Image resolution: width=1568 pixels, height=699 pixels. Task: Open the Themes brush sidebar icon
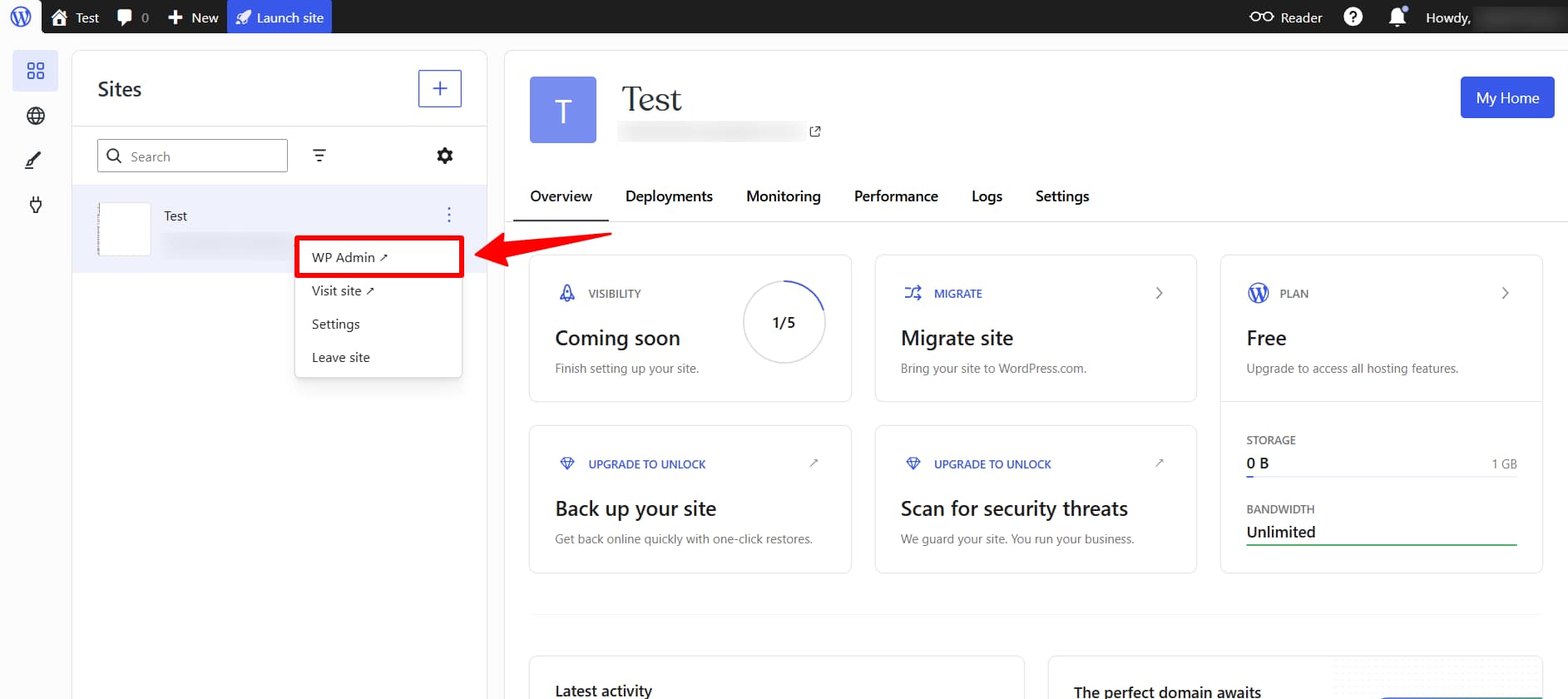coord(33,160)
